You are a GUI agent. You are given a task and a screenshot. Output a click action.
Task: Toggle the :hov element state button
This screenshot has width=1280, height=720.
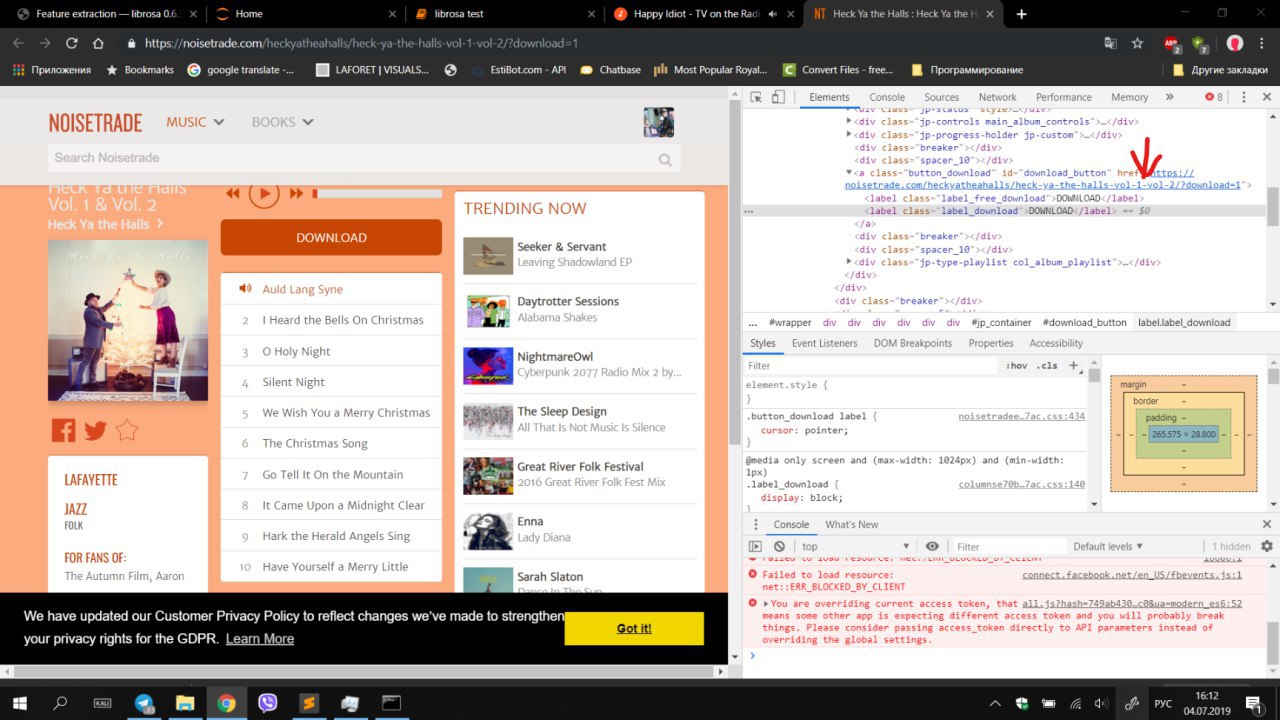tap(1017, 366)
